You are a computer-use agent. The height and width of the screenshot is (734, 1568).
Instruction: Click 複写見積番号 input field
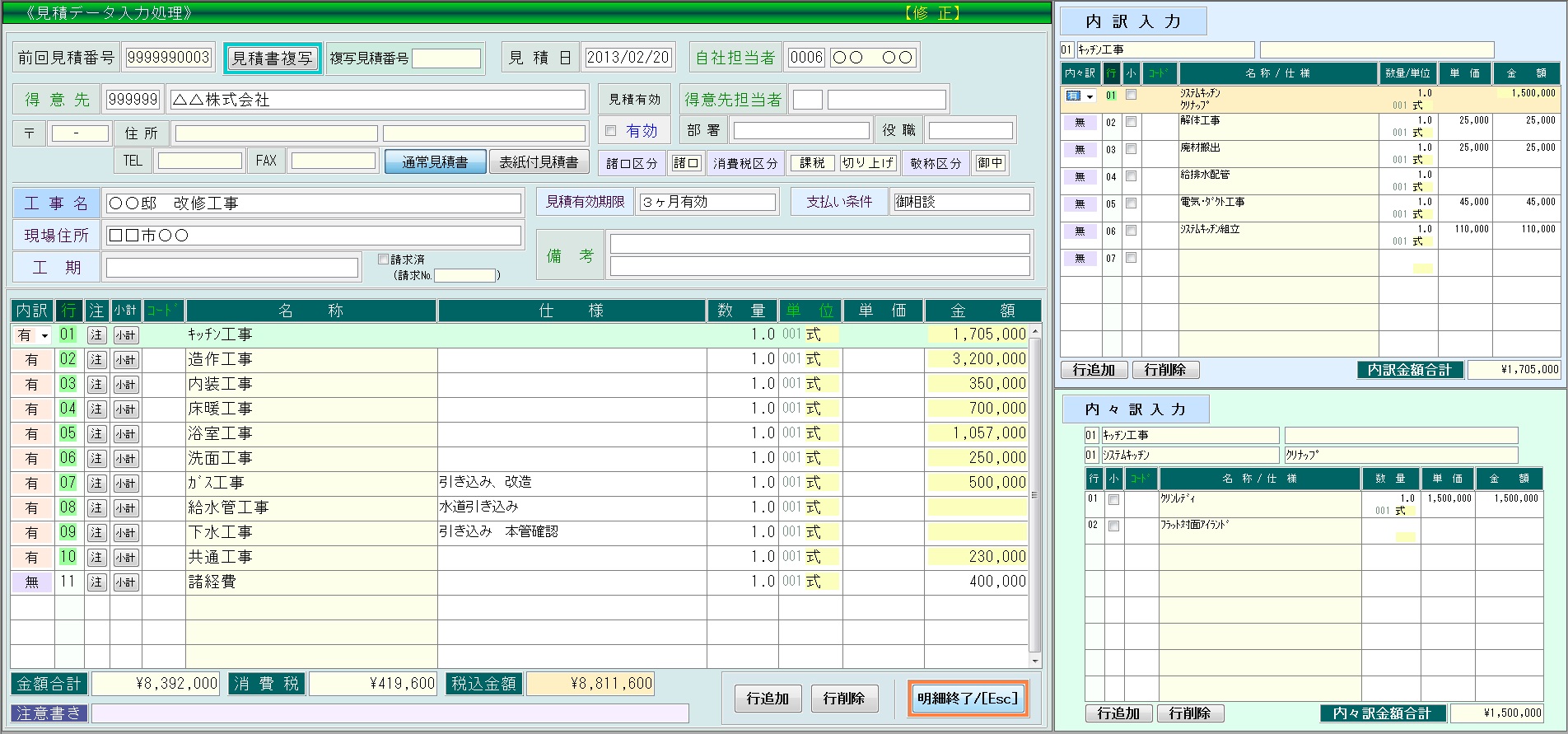[x=446, y=58]
